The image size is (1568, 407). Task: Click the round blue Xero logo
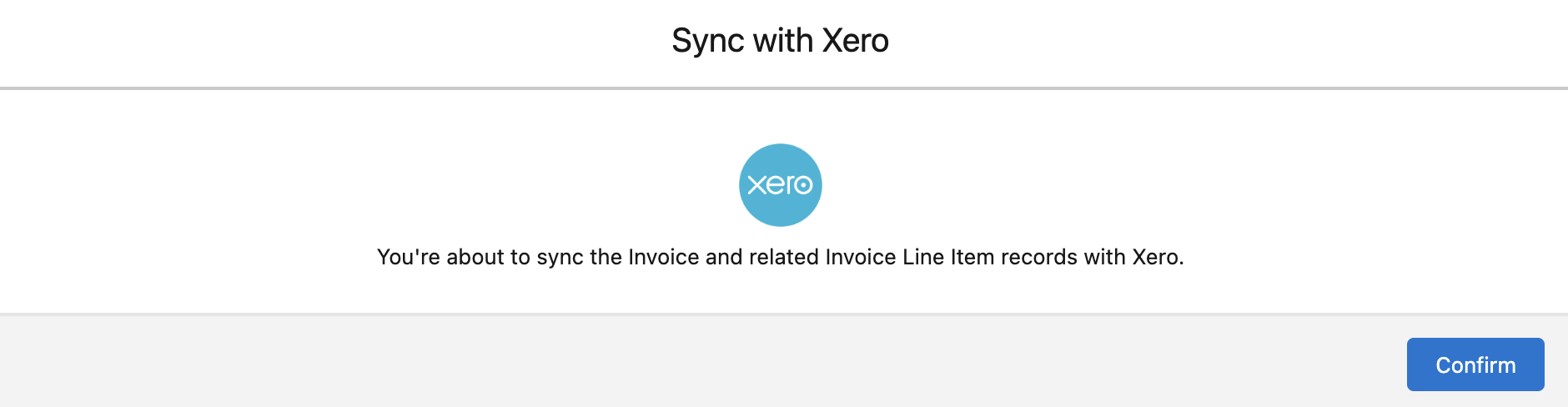pyautogui.click(x=780, y=185)
